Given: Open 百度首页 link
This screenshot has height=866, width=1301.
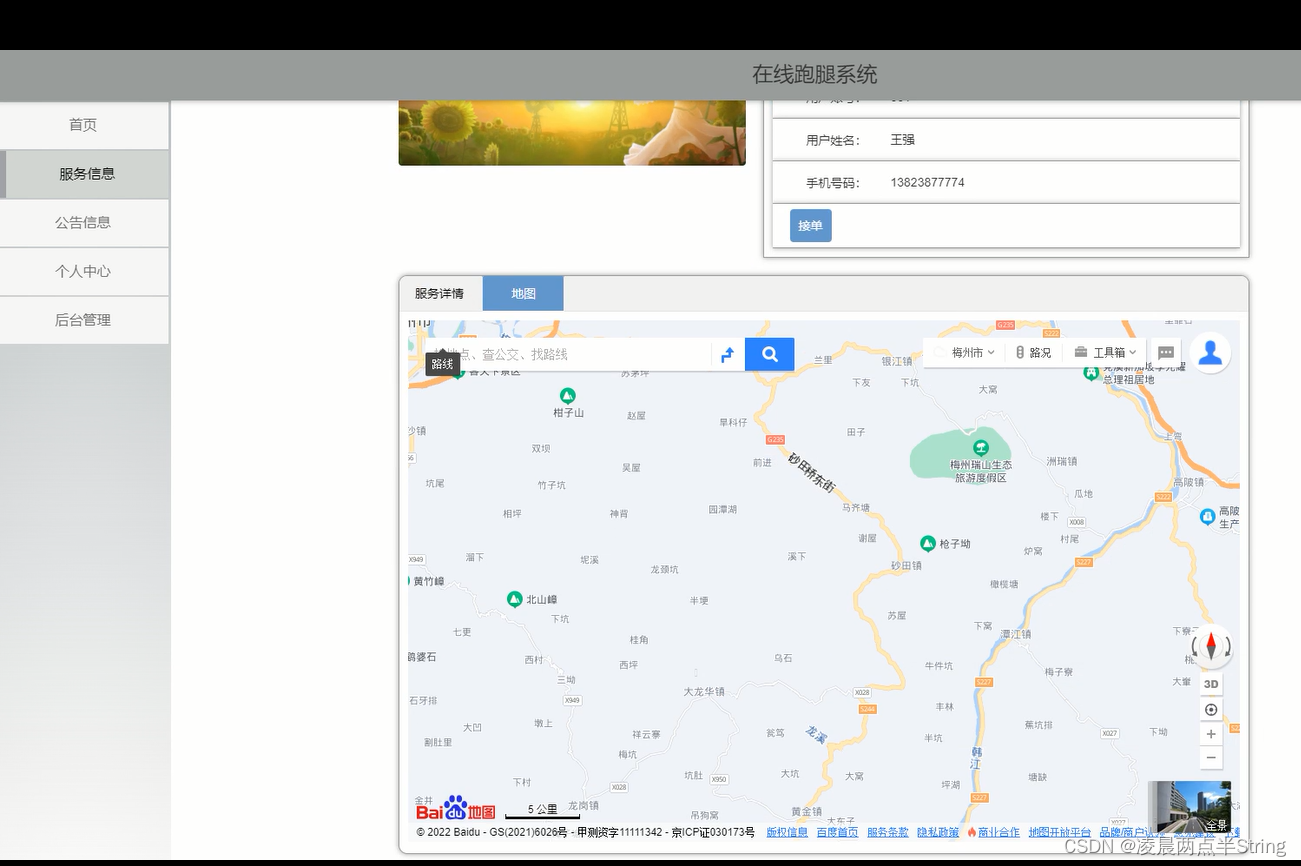Looking at the screenshot, I should [x=837, y=832].
